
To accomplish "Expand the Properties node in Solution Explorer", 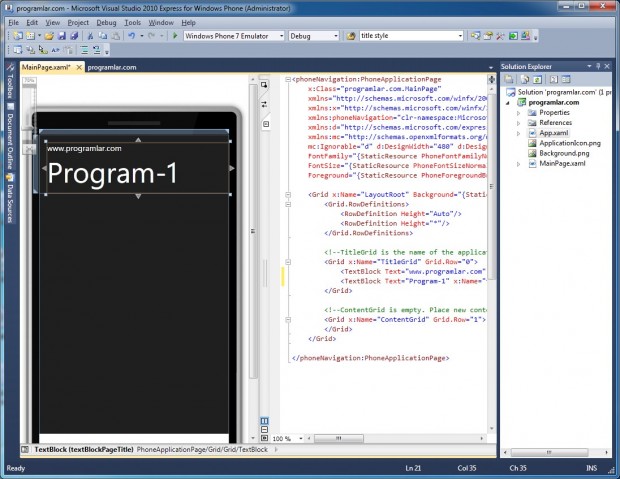I will click(x=518, y=113).
